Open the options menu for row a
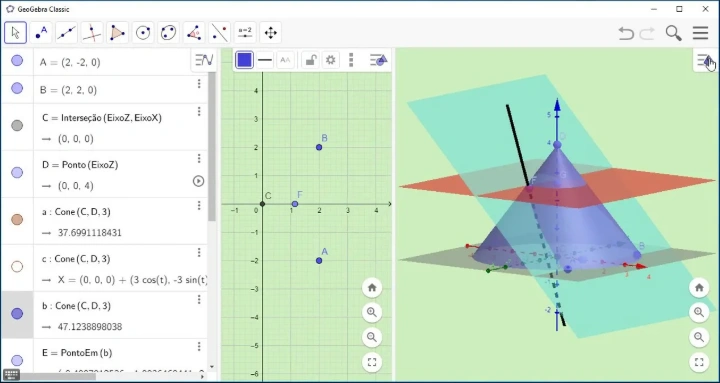The height and width of the screenshot is (383, 720). (x=199, y=205)
